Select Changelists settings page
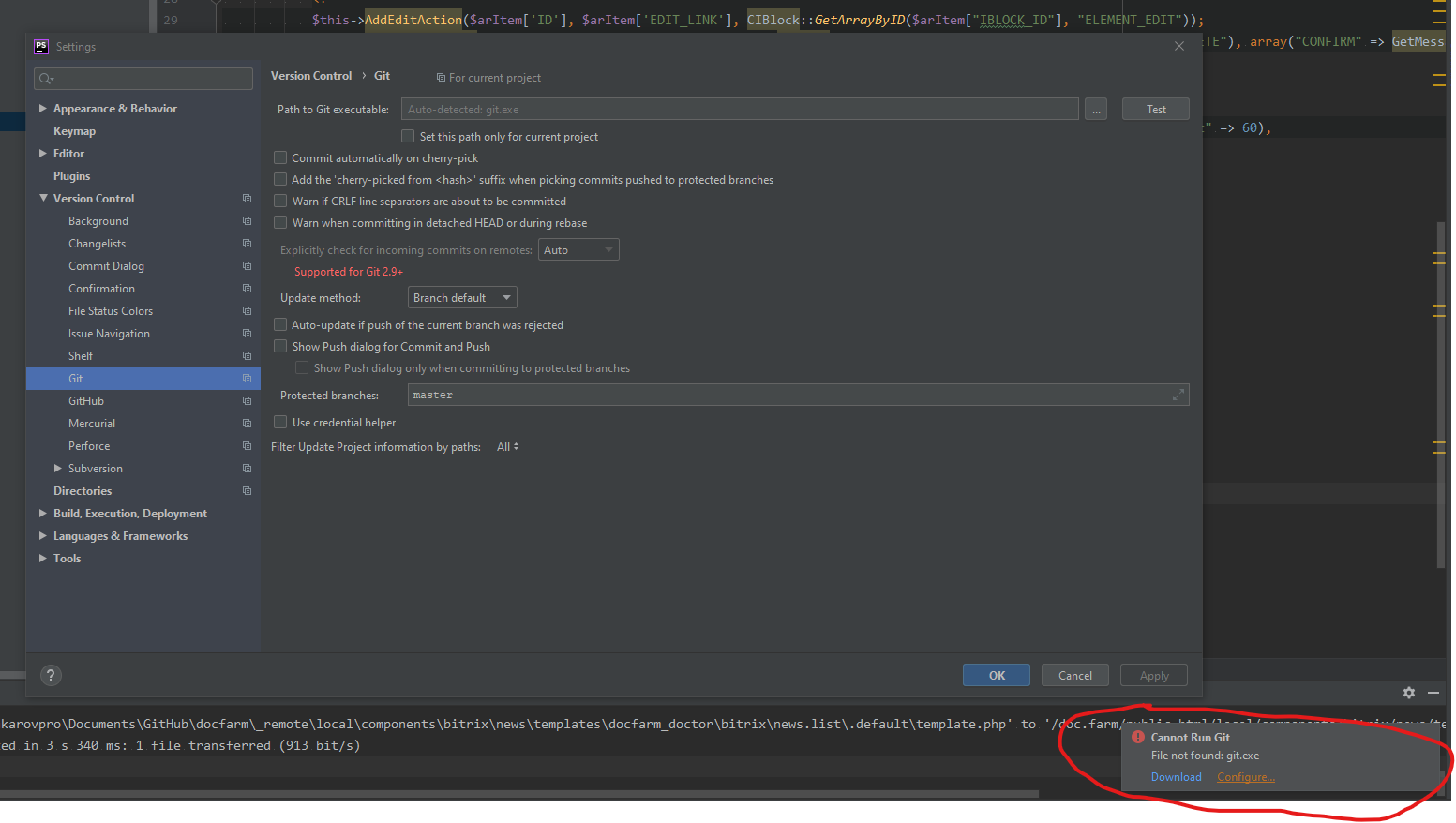Viewport: 1456px width, 823px height. click(97, 244)
